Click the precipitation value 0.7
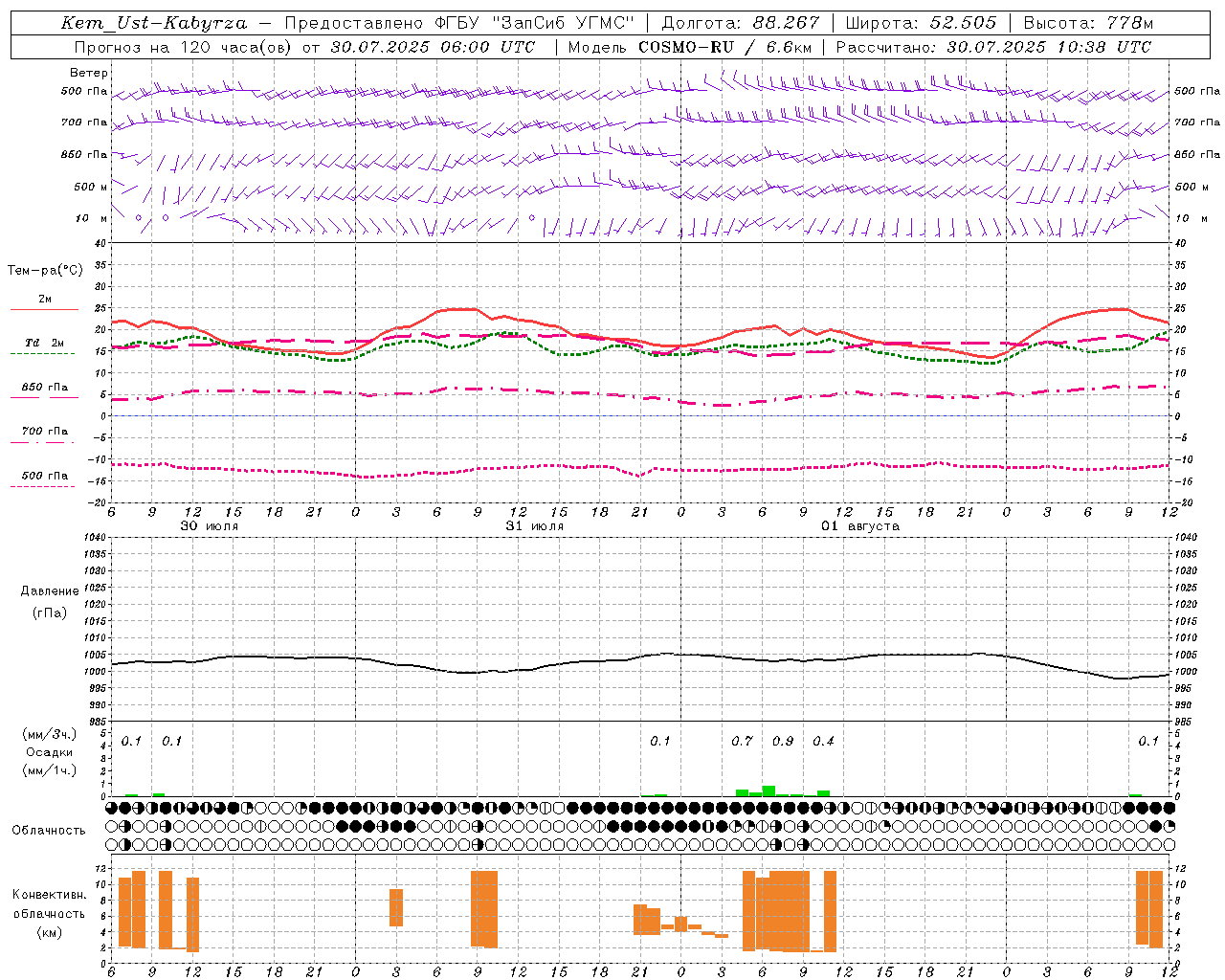 742,741
